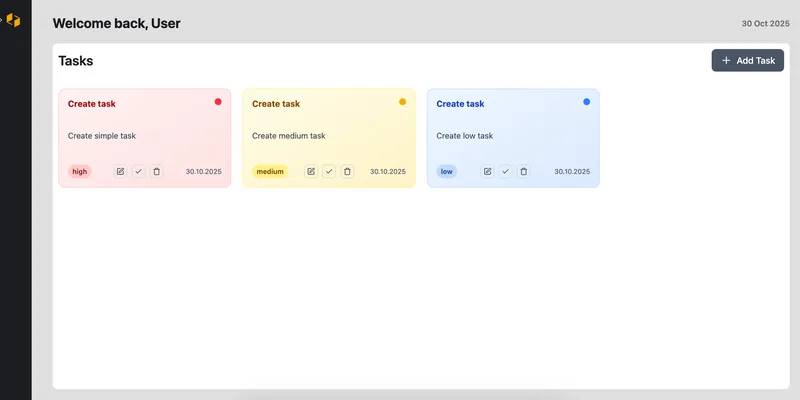Open the blue 'Create task' title
This screenshot has width=800, height=400.
click(x=460, y=104)
